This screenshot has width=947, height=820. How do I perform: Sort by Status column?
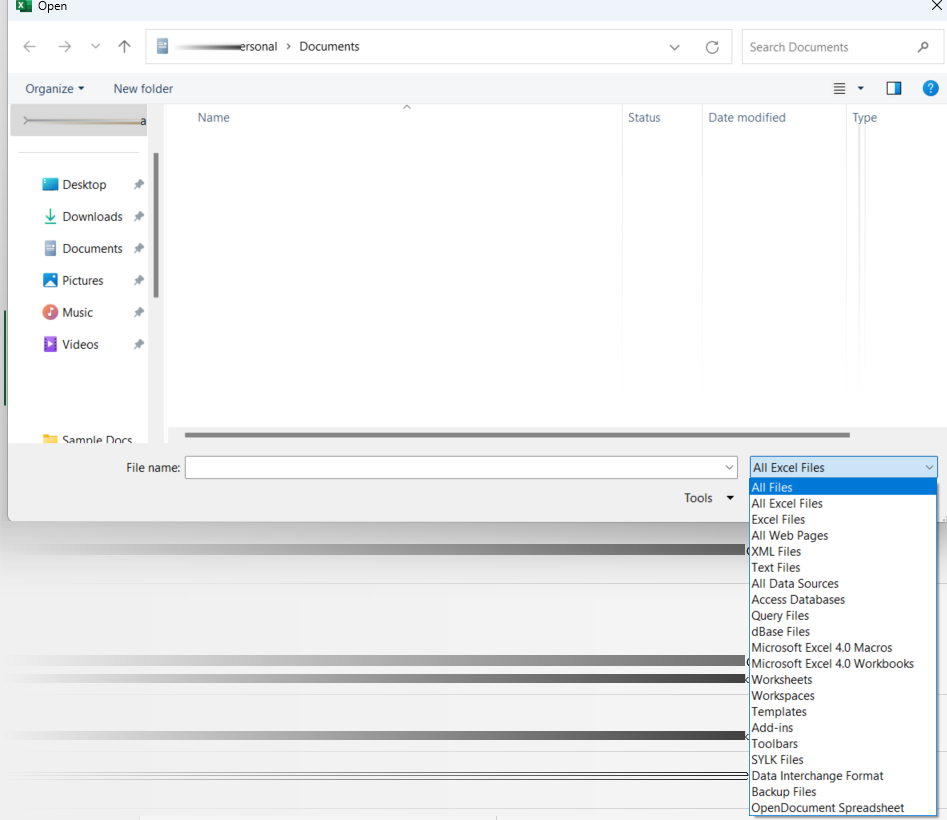point(644,118)
